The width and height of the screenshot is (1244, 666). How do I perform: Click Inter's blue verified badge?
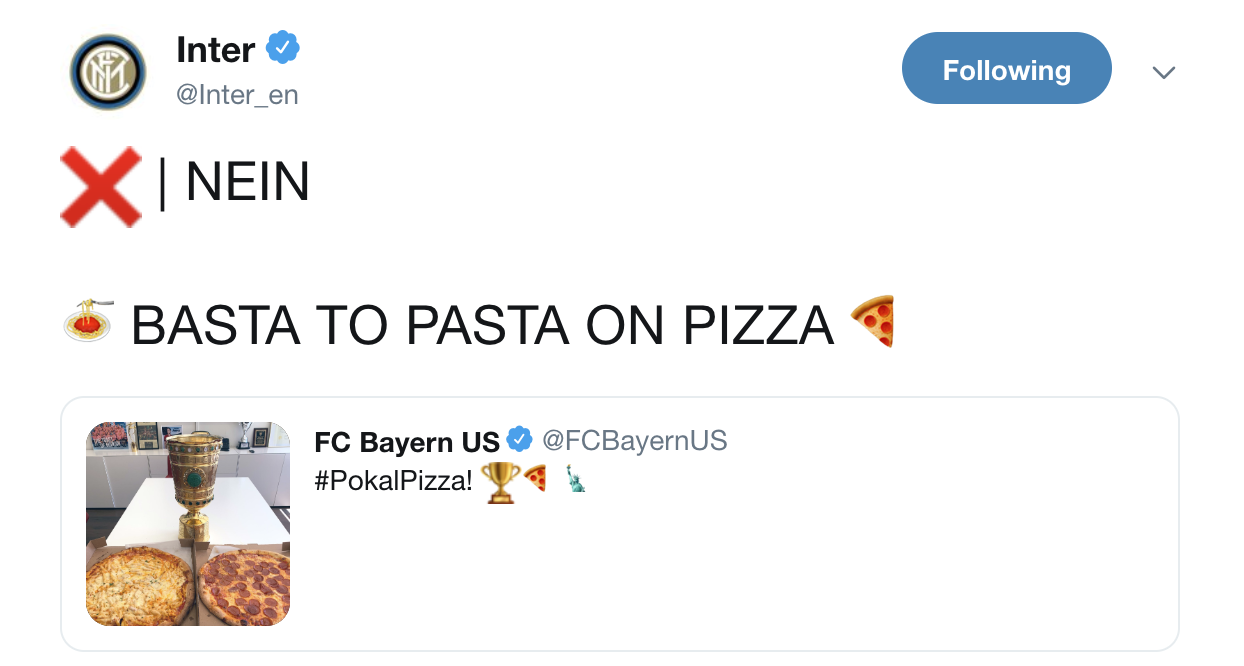(283, 47)
